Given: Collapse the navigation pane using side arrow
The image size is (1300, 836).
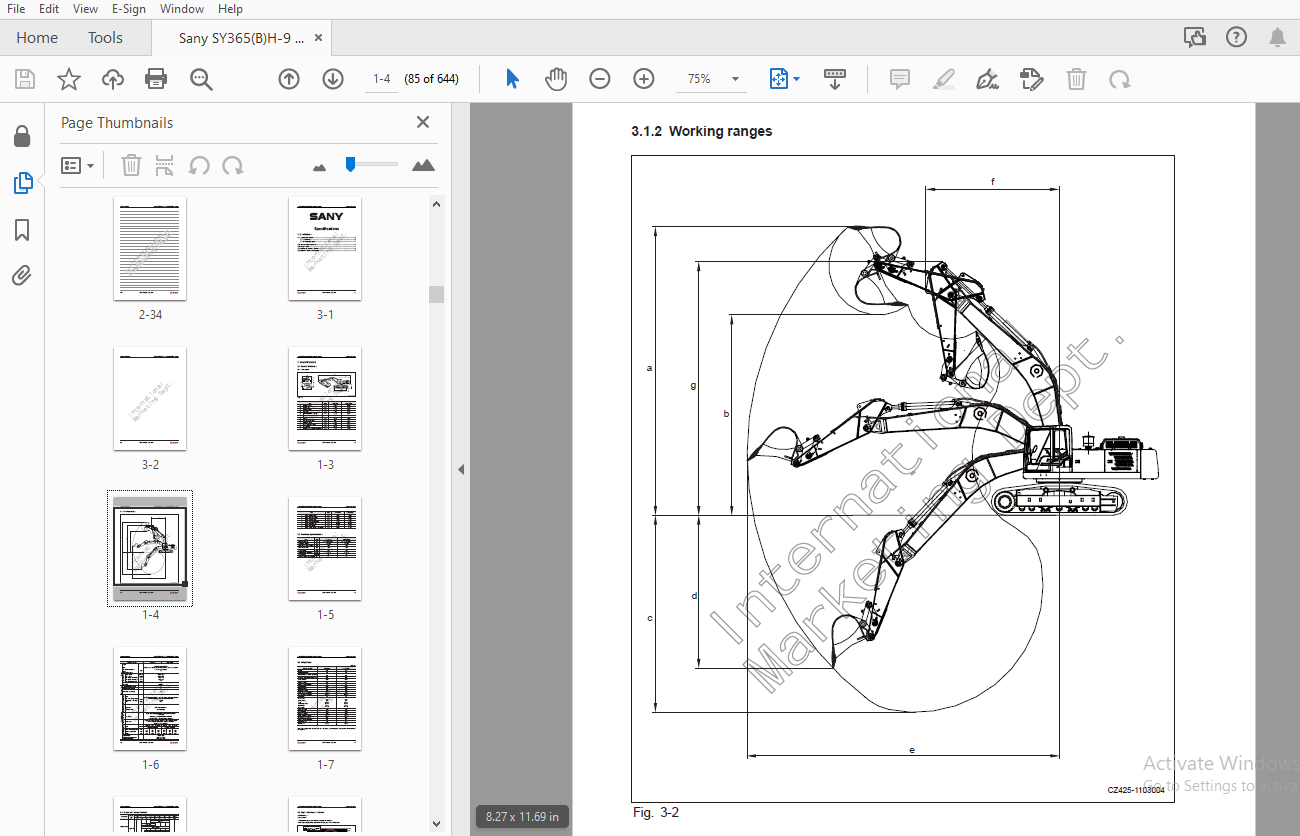Looking at the screenshot, I should pyautogui.click(x=461, y=469).
